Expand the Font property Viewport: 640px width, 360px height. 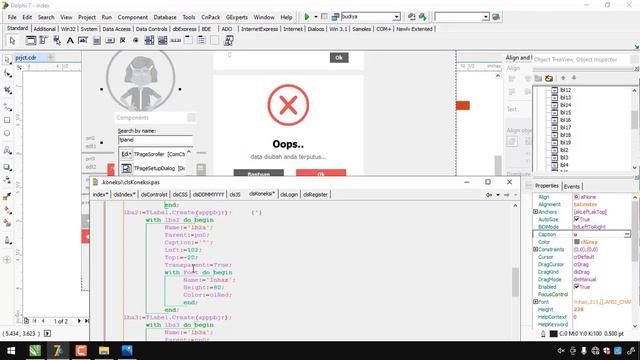pos(536,302)
